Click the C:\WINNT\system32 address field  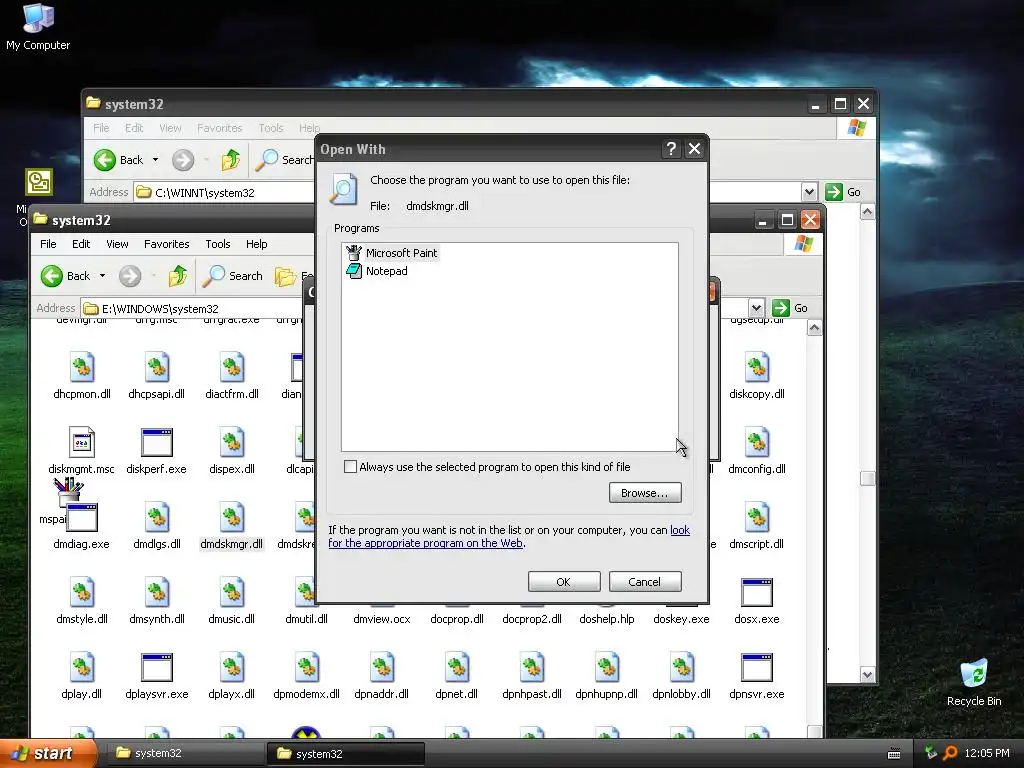pos(225,193)
